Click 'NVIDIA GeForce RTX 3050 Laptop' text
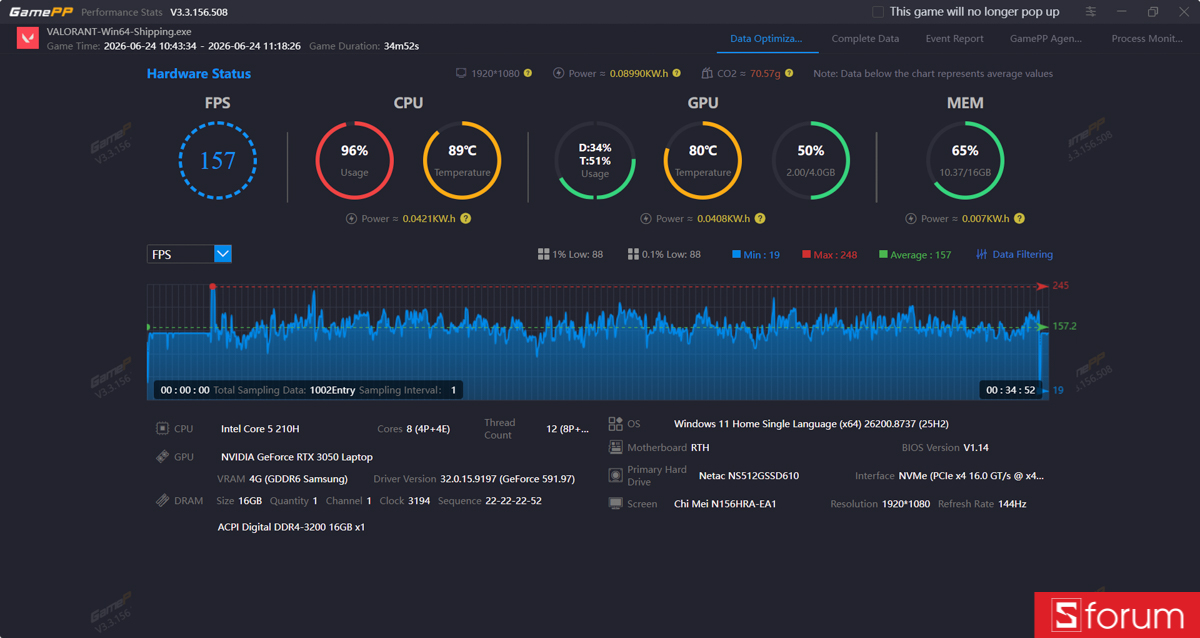Image resolution: width=1200 pixels, height=638 pixels. coord(297,457)
